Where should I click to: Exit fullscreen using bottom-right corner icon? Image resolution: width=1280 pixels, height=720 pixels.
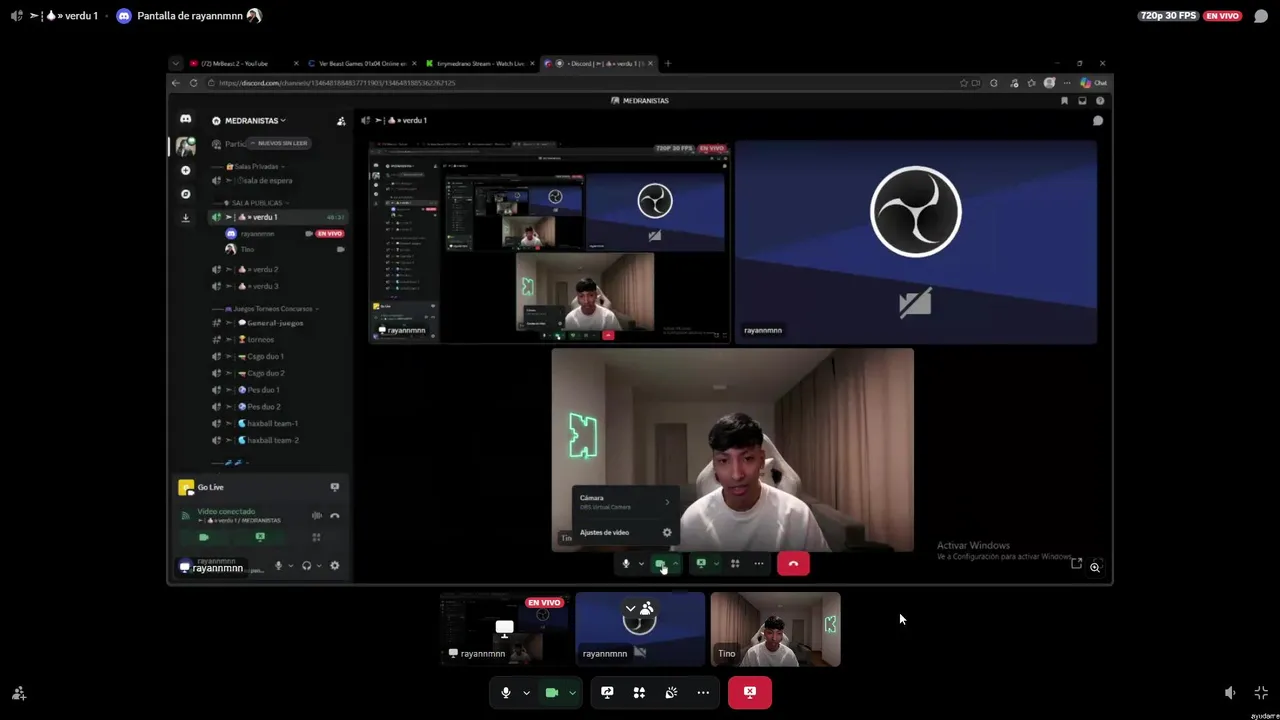(1261, 693)
